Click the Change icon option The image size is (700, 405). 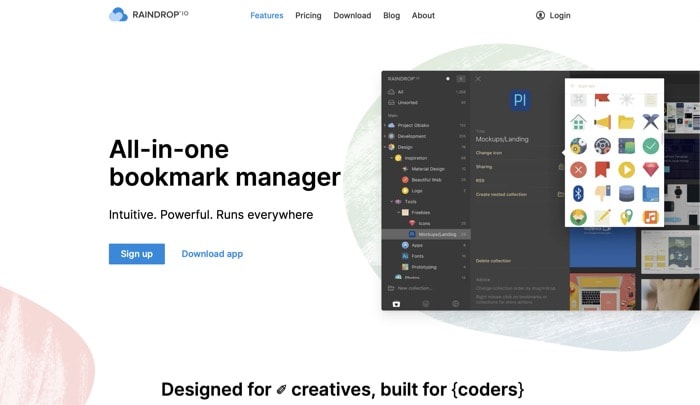pos(488,153)
